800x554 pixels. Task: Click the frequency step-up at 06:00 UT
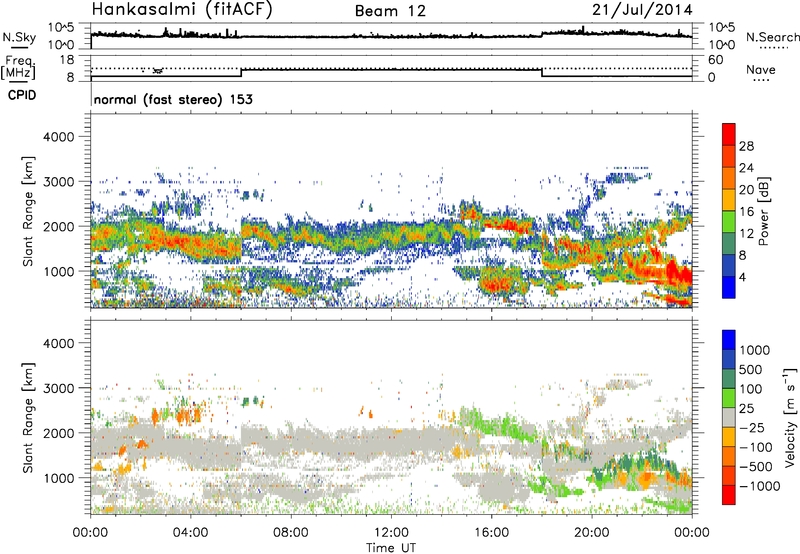click(x=241, y=73)
